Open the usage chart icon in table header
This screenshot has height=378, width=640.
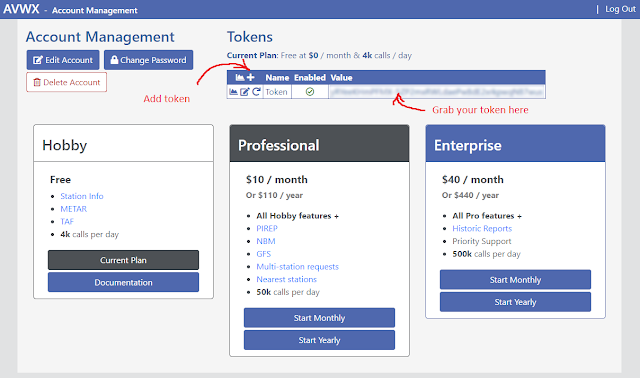coord(240,77)
